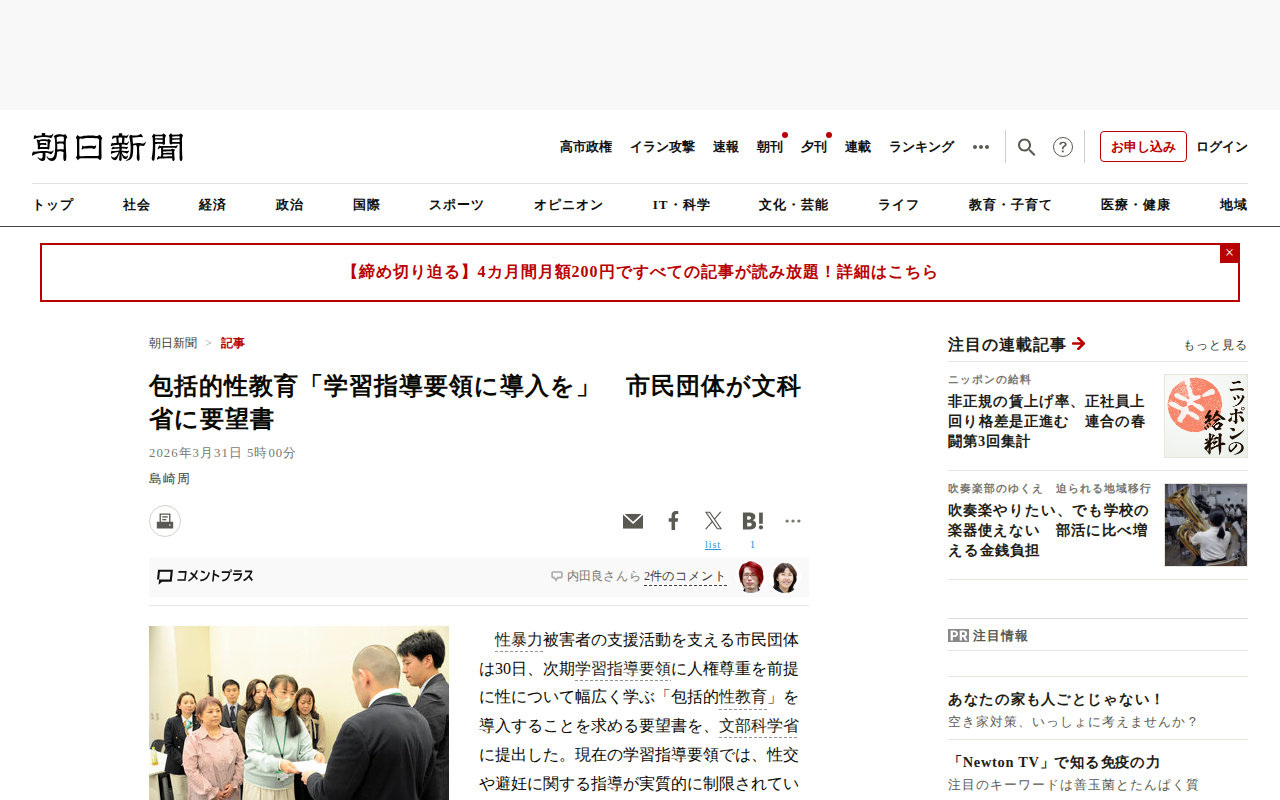Open 連載 series page
This screenshot has height=800, width=1280.
858,147
